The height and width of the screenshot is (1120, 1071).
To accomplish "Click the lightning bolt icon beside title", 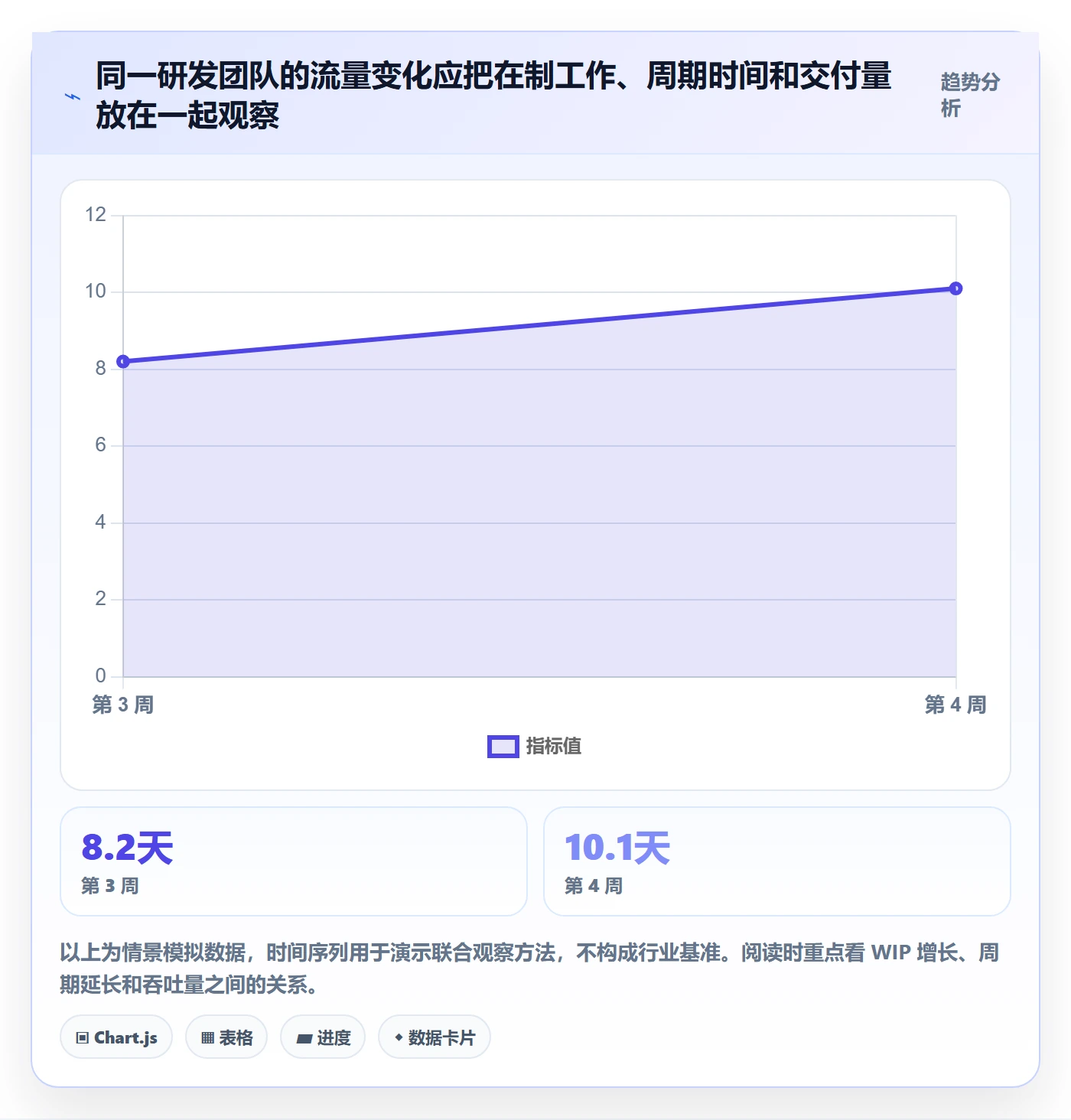I will (x=72, y=96).
